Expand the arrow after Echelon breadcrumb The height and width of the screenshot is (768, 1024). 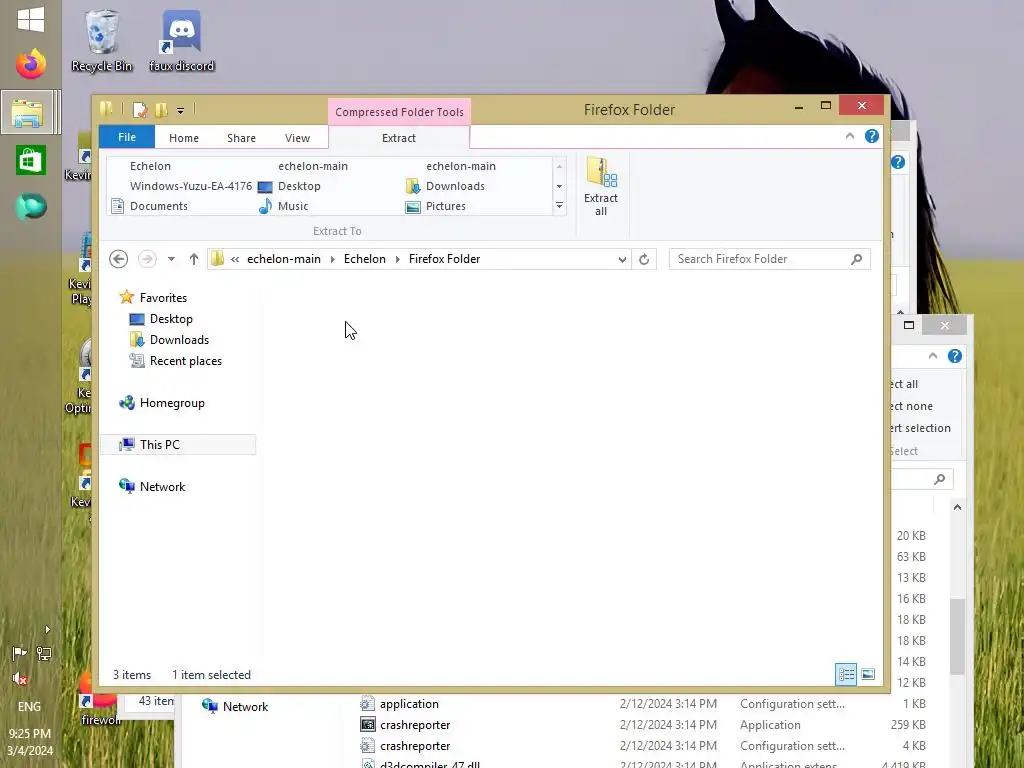(x=397, y=259)
